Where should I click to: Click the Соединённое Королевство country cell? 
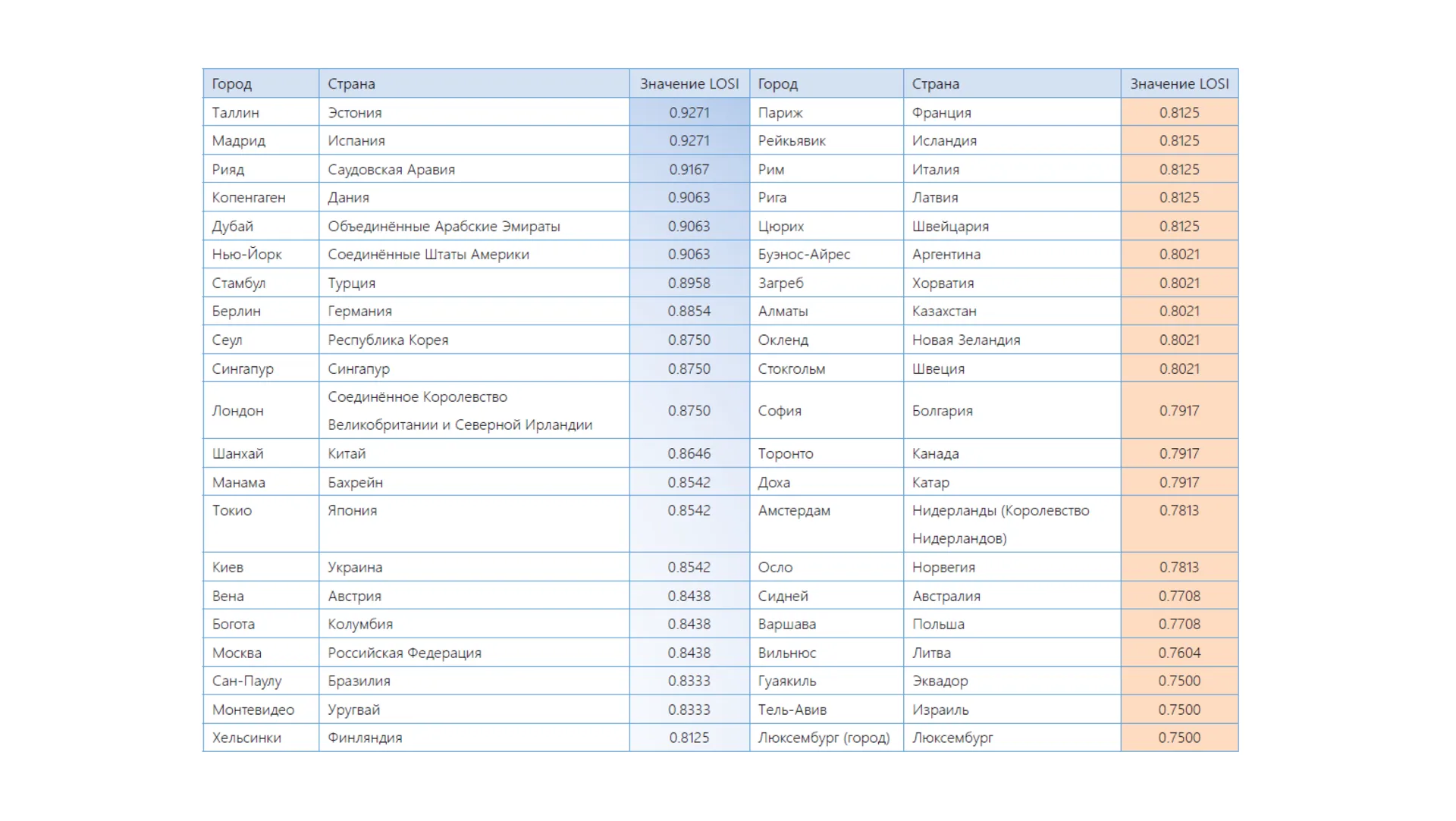click(x=474, y=410)
